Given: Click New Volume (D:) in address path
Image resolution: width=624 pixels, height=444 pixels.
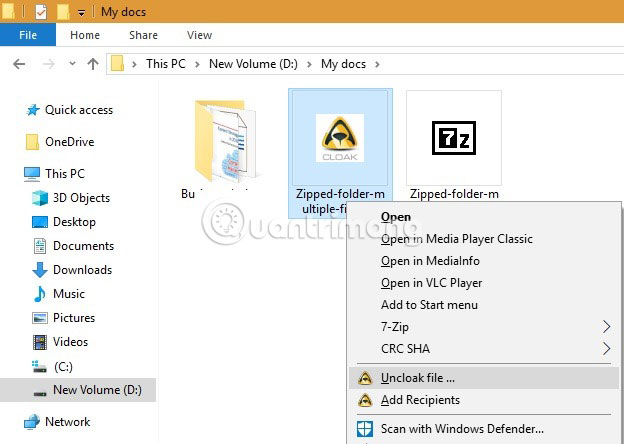Looking at the screenshot, I should [x=253, y=64].
